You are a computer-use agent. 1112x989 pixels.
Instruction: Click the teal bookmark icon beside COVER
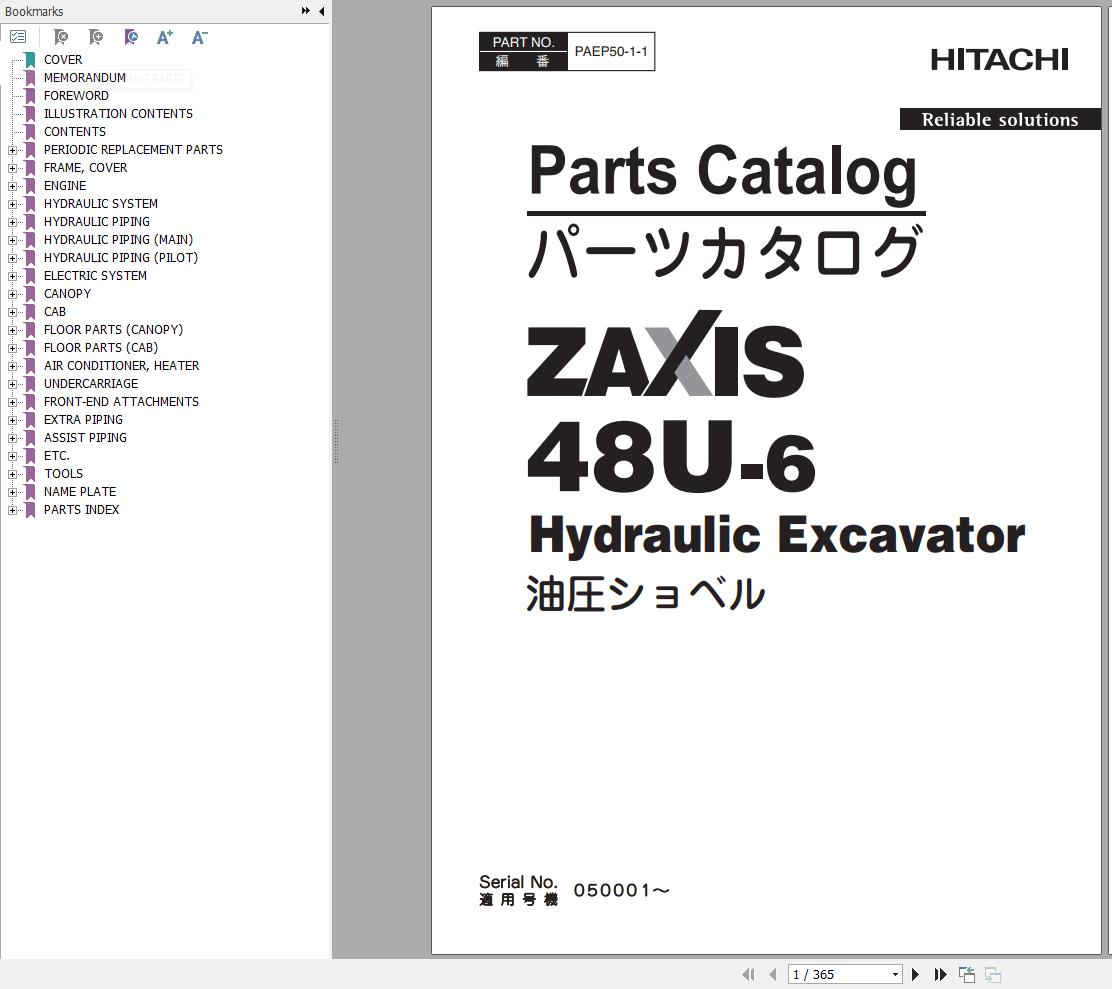click(30, 60)
